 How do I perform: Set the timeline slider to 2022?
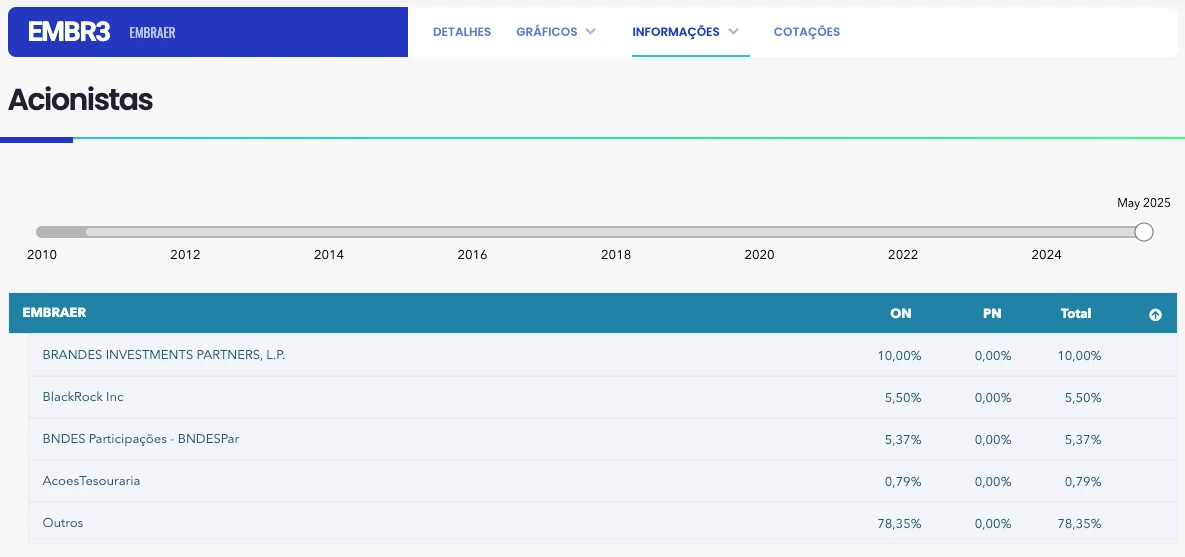pyautogui.click(x=903, y=255)
